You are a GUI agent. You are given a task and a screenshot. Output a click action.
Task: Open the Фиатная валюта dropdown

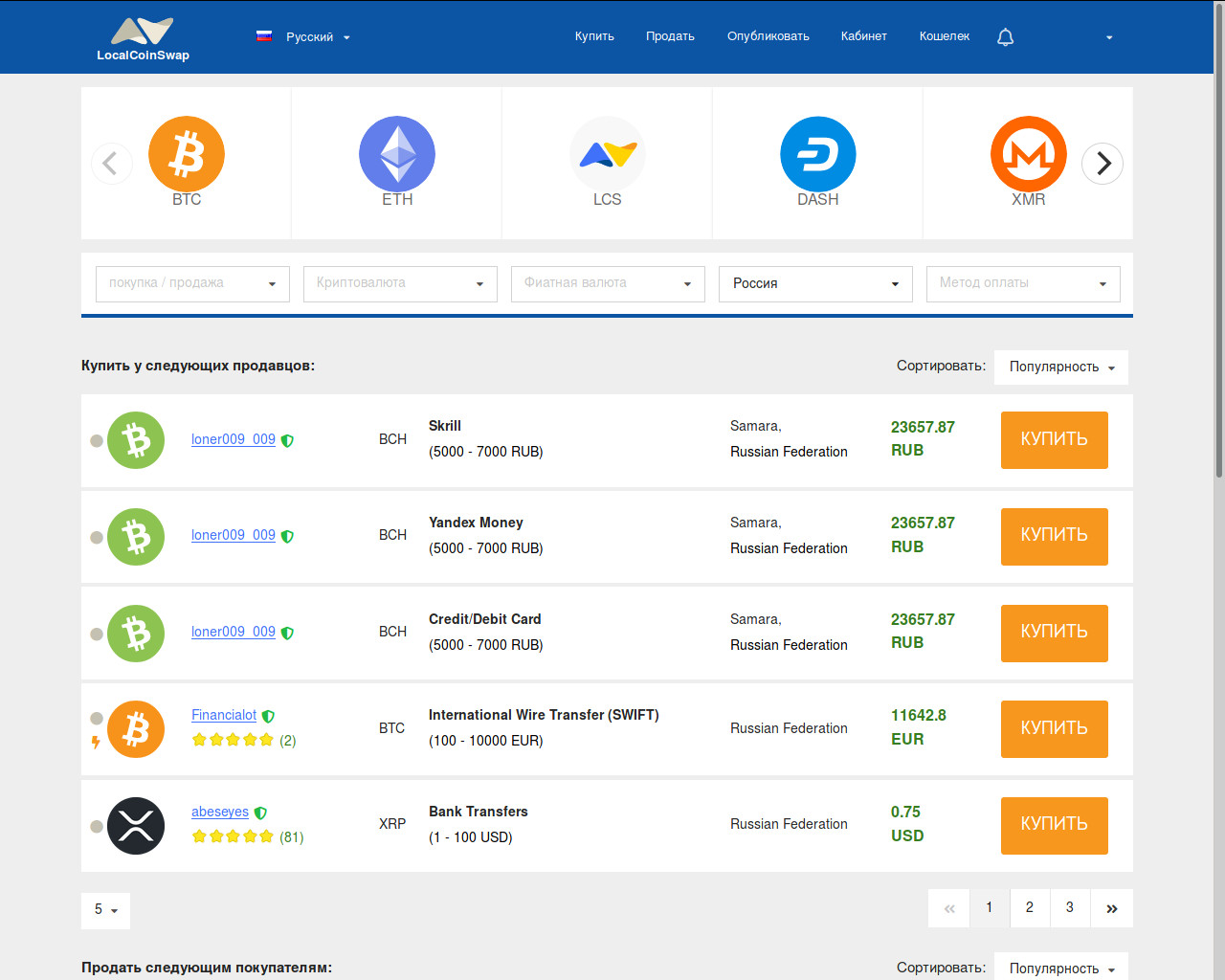pyautogui.click(x=608, y=283)
